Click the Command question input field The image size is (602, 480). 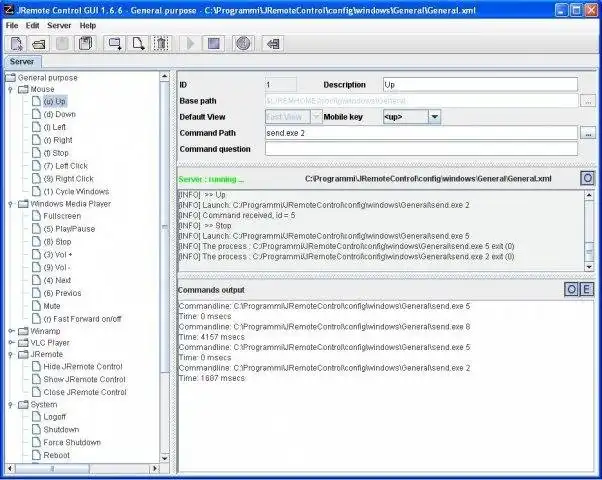pos(421,149)
